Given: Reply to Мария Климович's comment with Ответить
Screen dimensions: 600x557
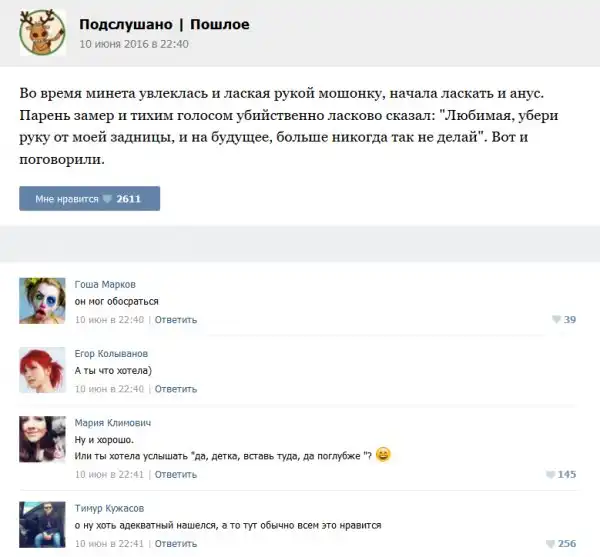Looking at the screenshot, I should [176, 475].
